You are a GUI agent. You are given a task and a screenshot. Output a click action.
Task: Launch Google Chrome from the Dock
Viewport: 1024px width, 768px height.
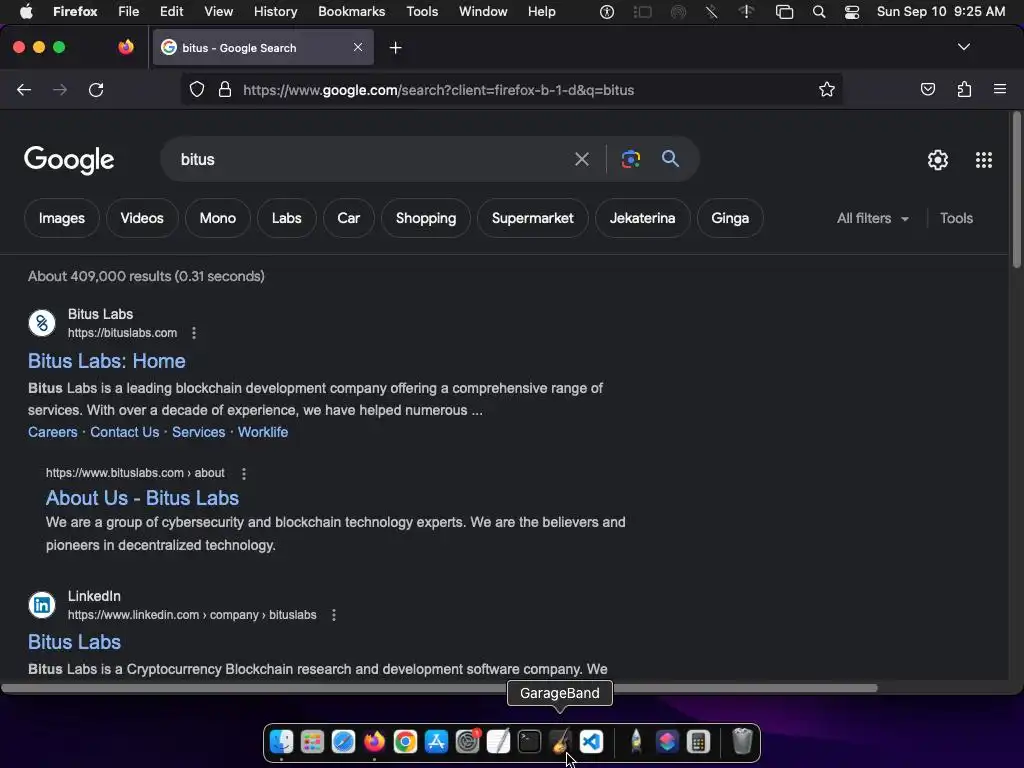(405, 742)
